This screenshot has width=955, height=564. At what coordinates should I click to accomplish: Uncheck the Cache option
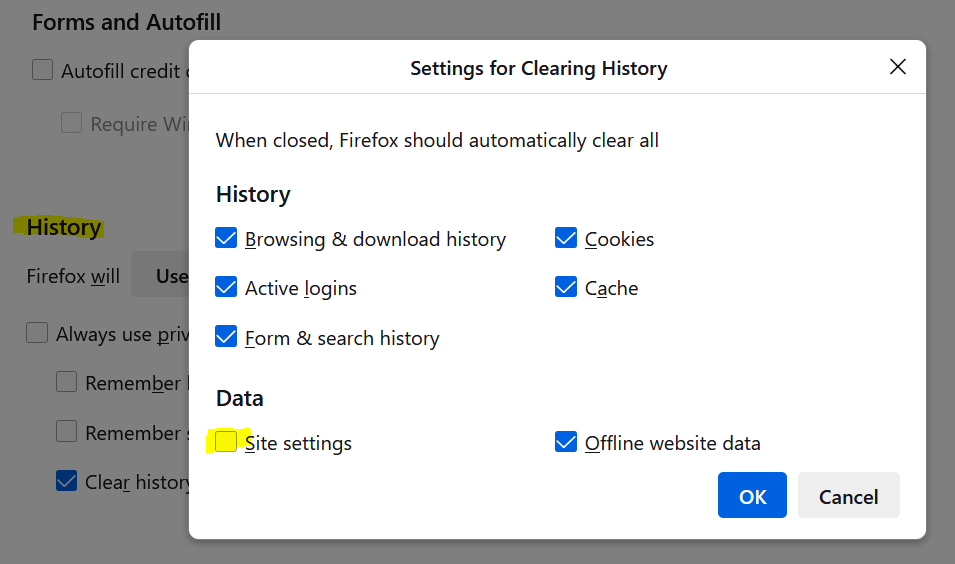click(566, 288)
